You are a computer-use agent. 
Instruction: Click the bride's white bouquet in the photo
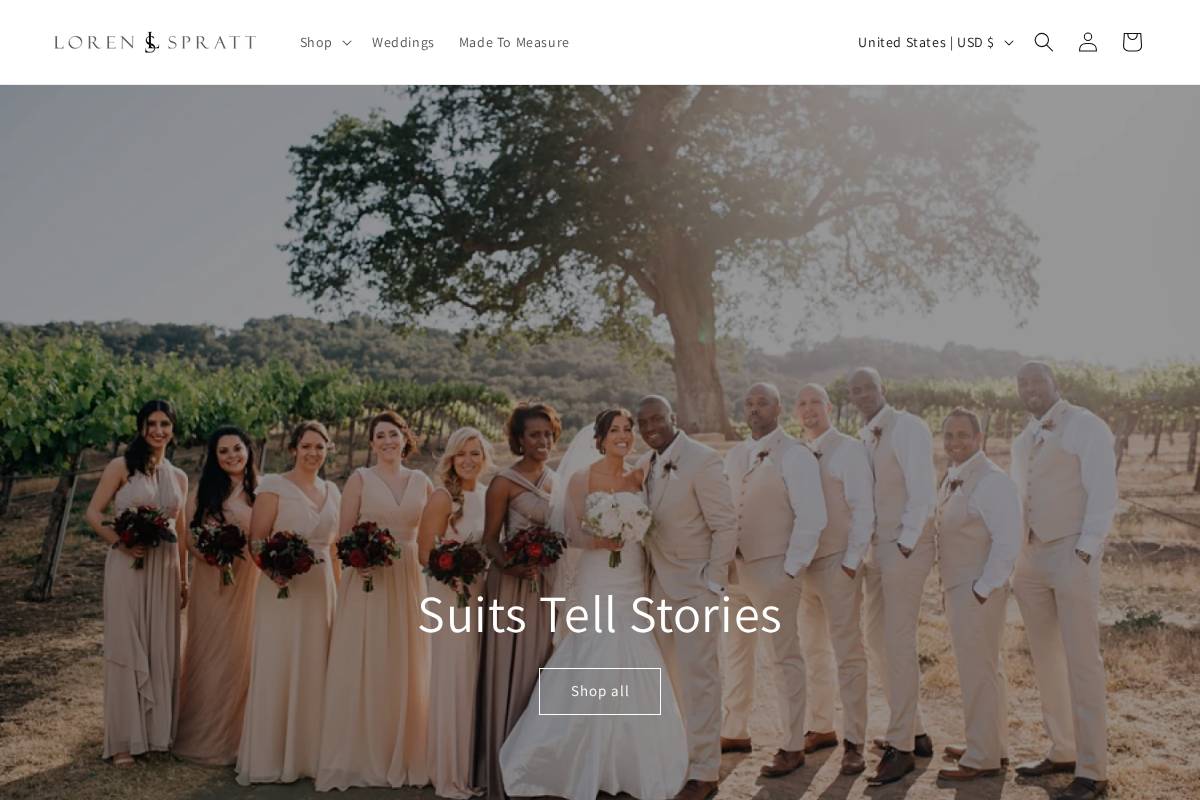(x=617, y=520)
